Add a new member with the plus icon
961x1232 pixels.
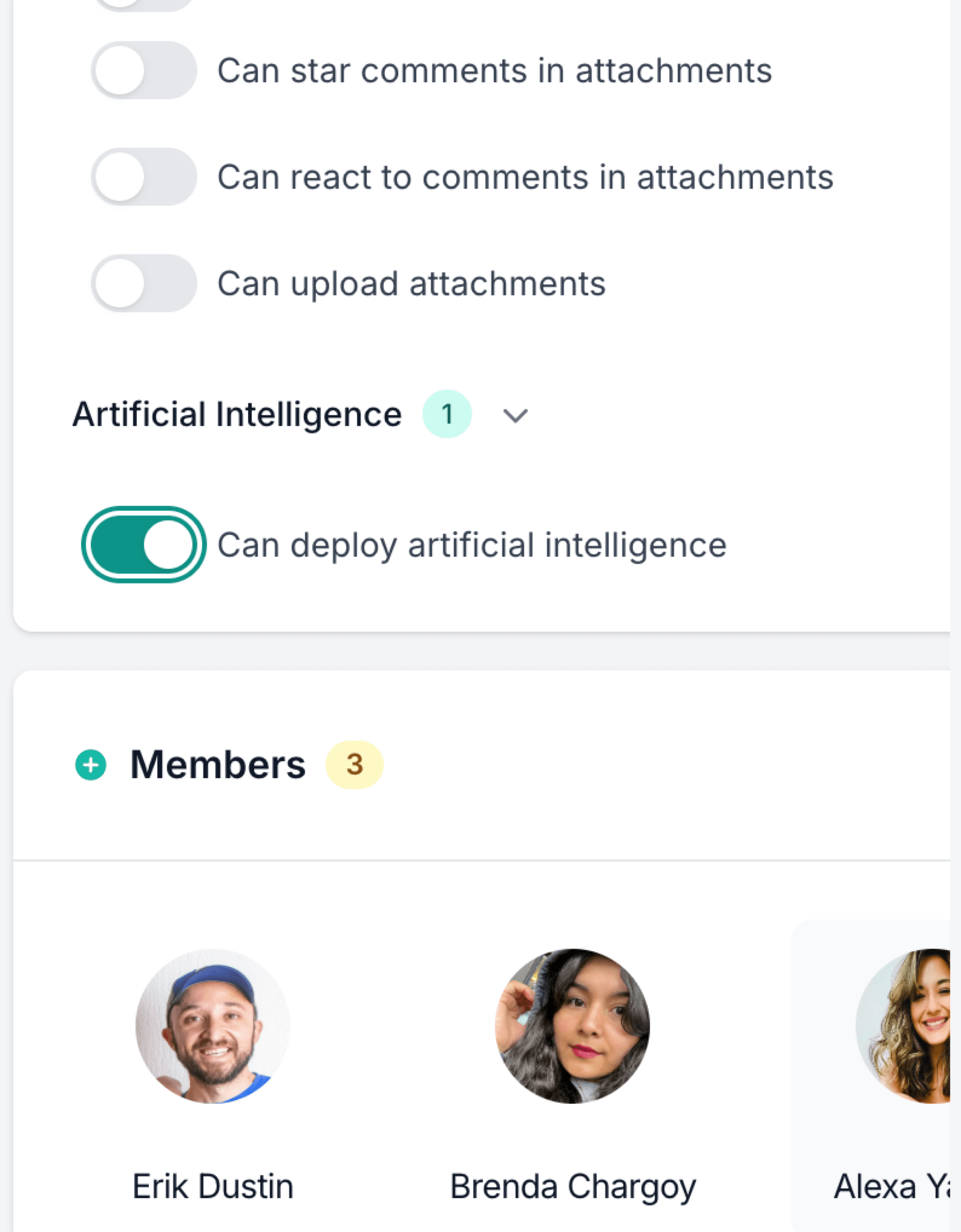coord(91,765)
